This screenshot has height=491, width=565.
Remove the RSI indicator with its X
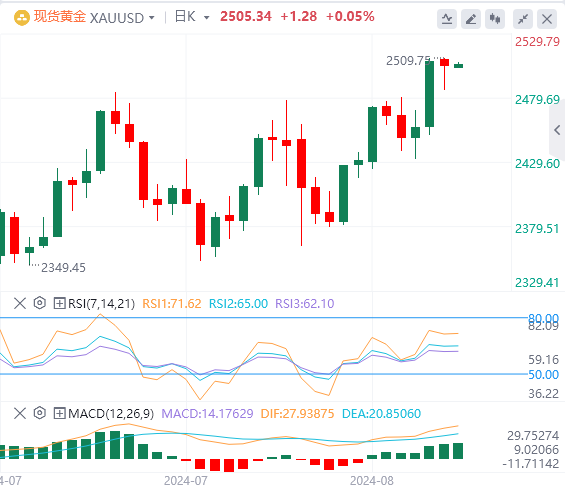coord(20,303)
